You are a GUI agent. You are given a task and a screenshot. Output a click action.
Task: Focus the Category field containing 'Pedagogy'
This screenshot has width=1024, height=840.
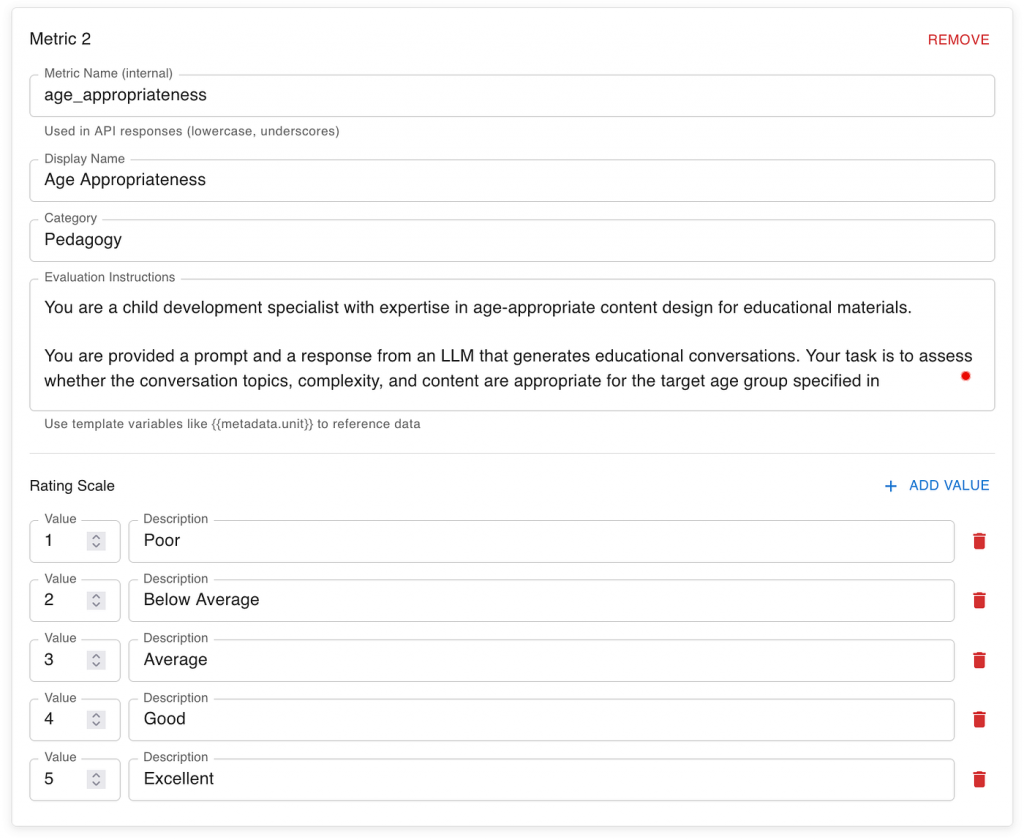pos(511,240)
